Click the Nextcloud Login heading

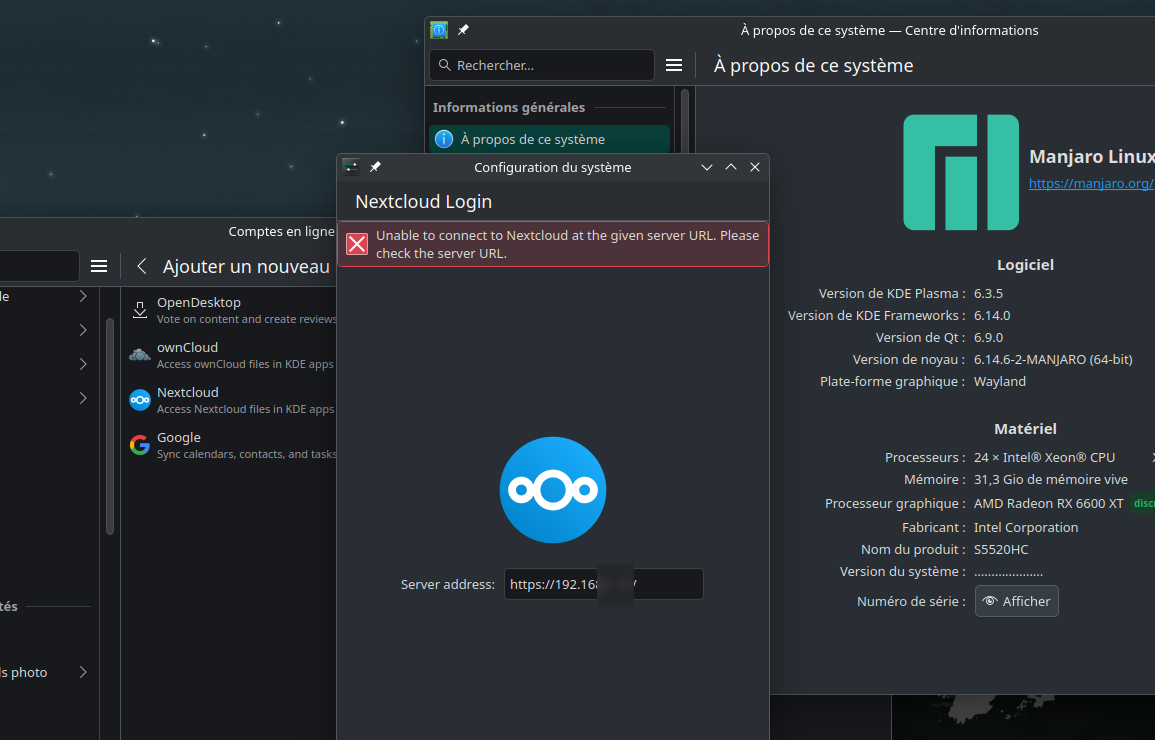click(x=424, y=202)
